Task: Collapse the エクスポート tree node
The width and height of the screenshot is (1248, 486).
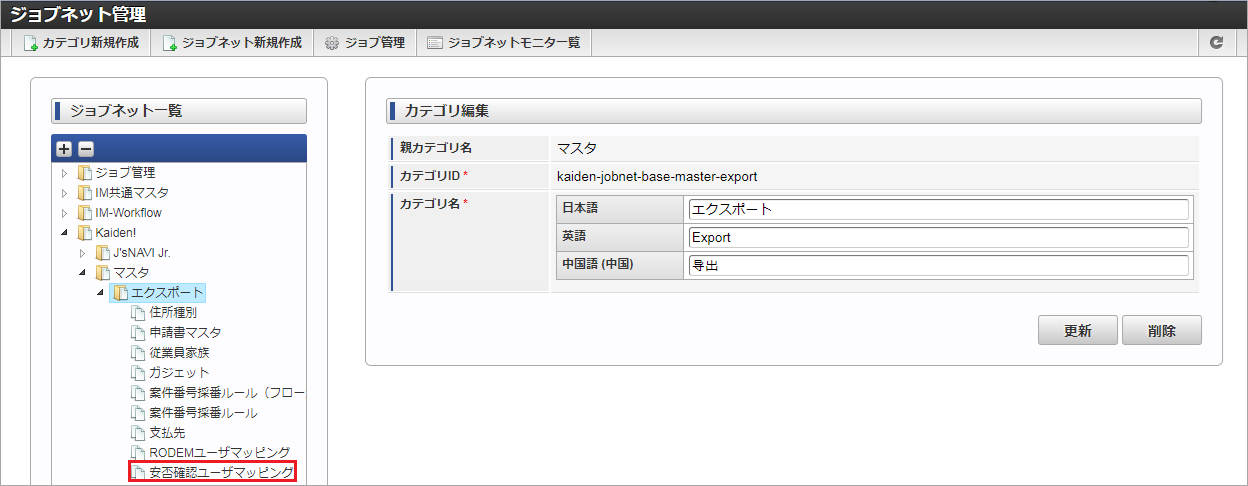Action: pyautogui.click(x=100, y=293)
